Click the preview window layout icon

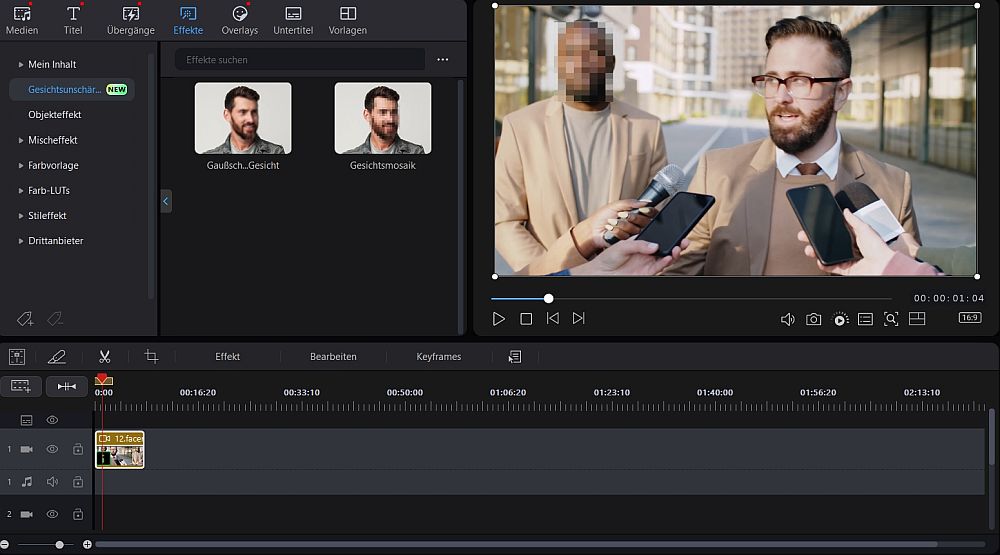[x=917, y=318]
